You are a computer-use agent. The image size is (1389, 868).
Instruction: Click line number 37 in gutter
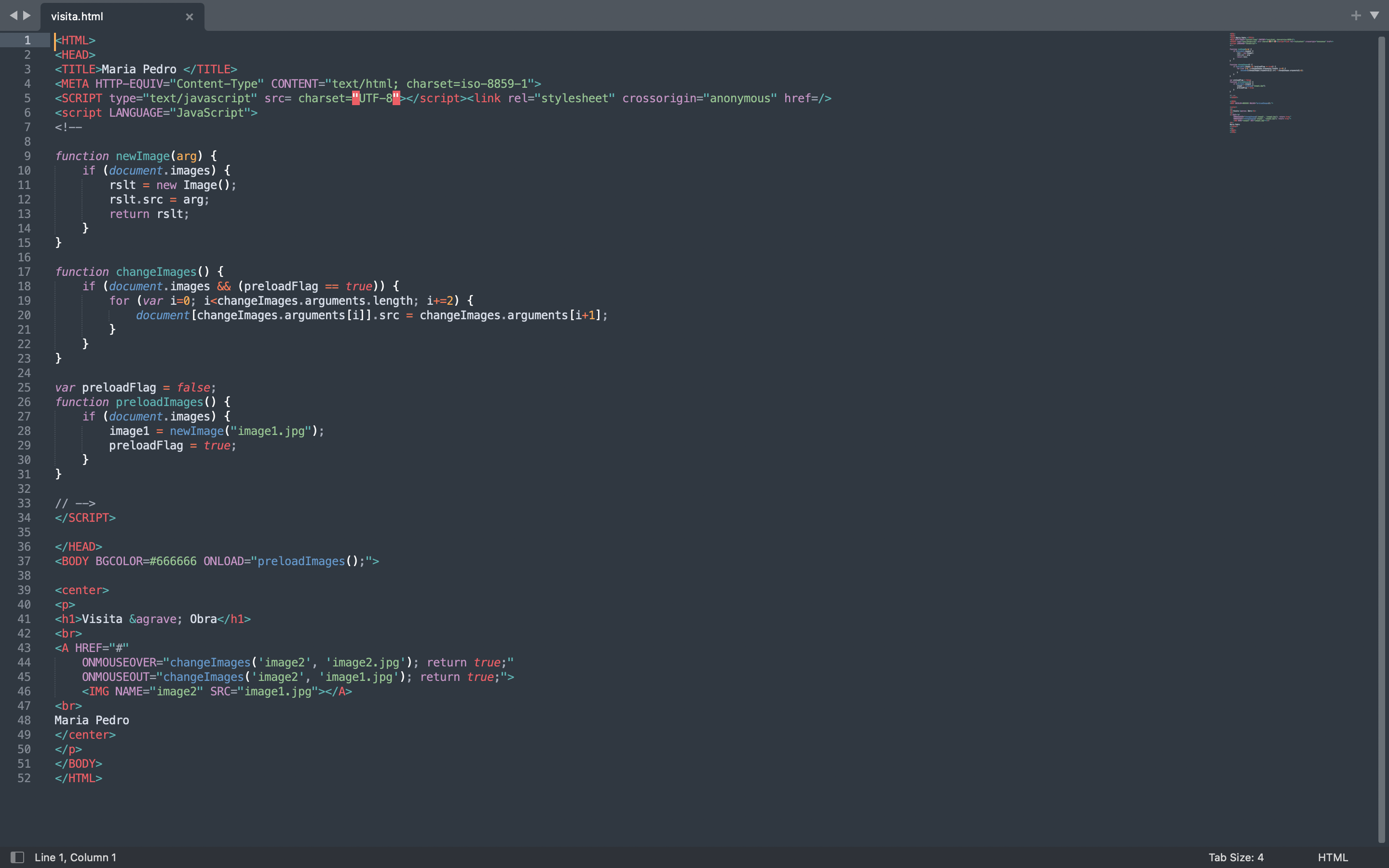[x=24, y=561]
